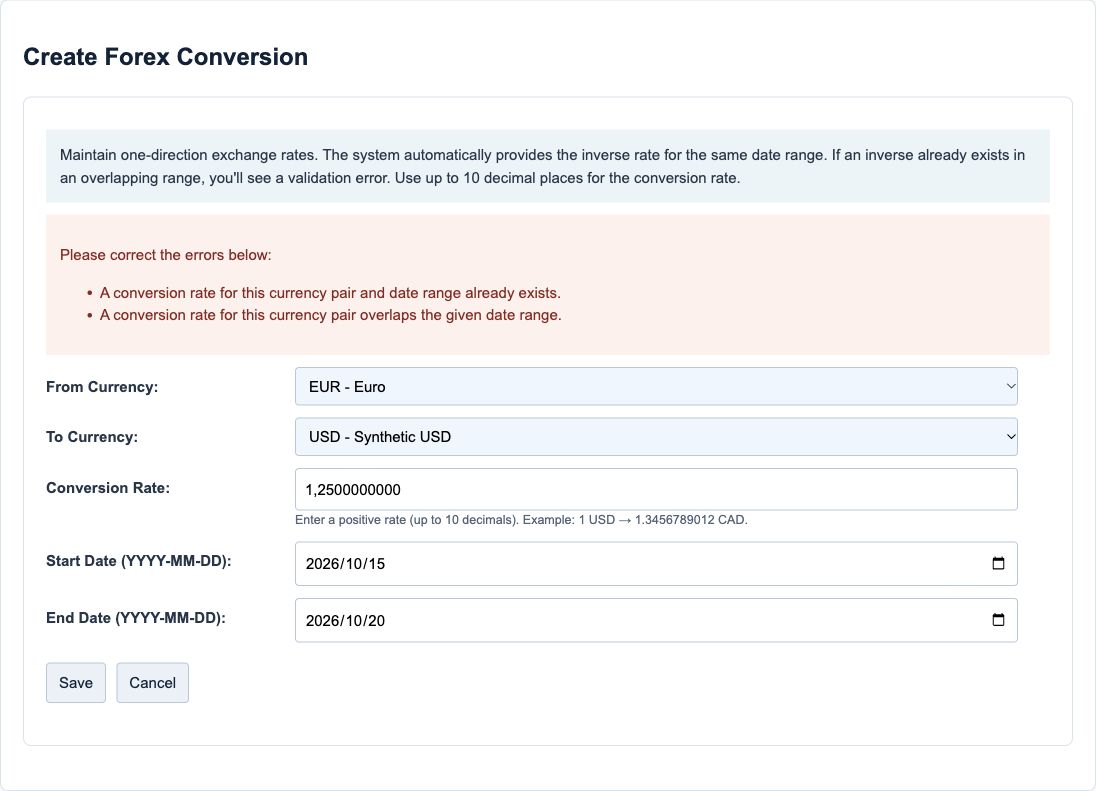The height and width of the screenshot is (791, 1096).
Task: Click the 'From Currency:' label
Action: tap(102, 387)
